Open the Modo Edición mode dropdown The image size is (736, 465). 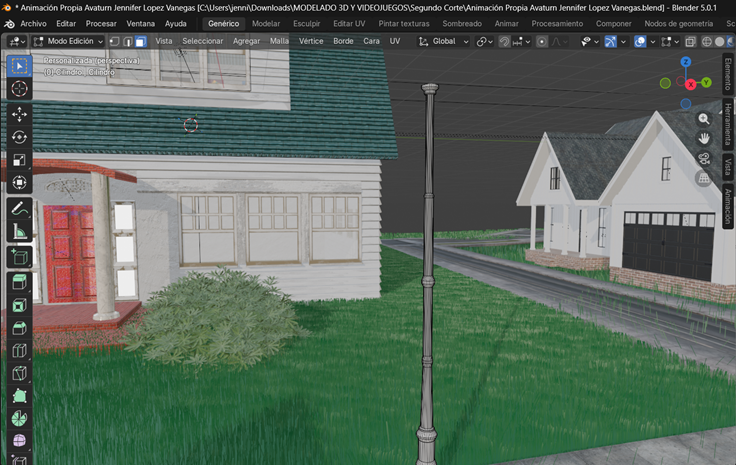point(68,42)
